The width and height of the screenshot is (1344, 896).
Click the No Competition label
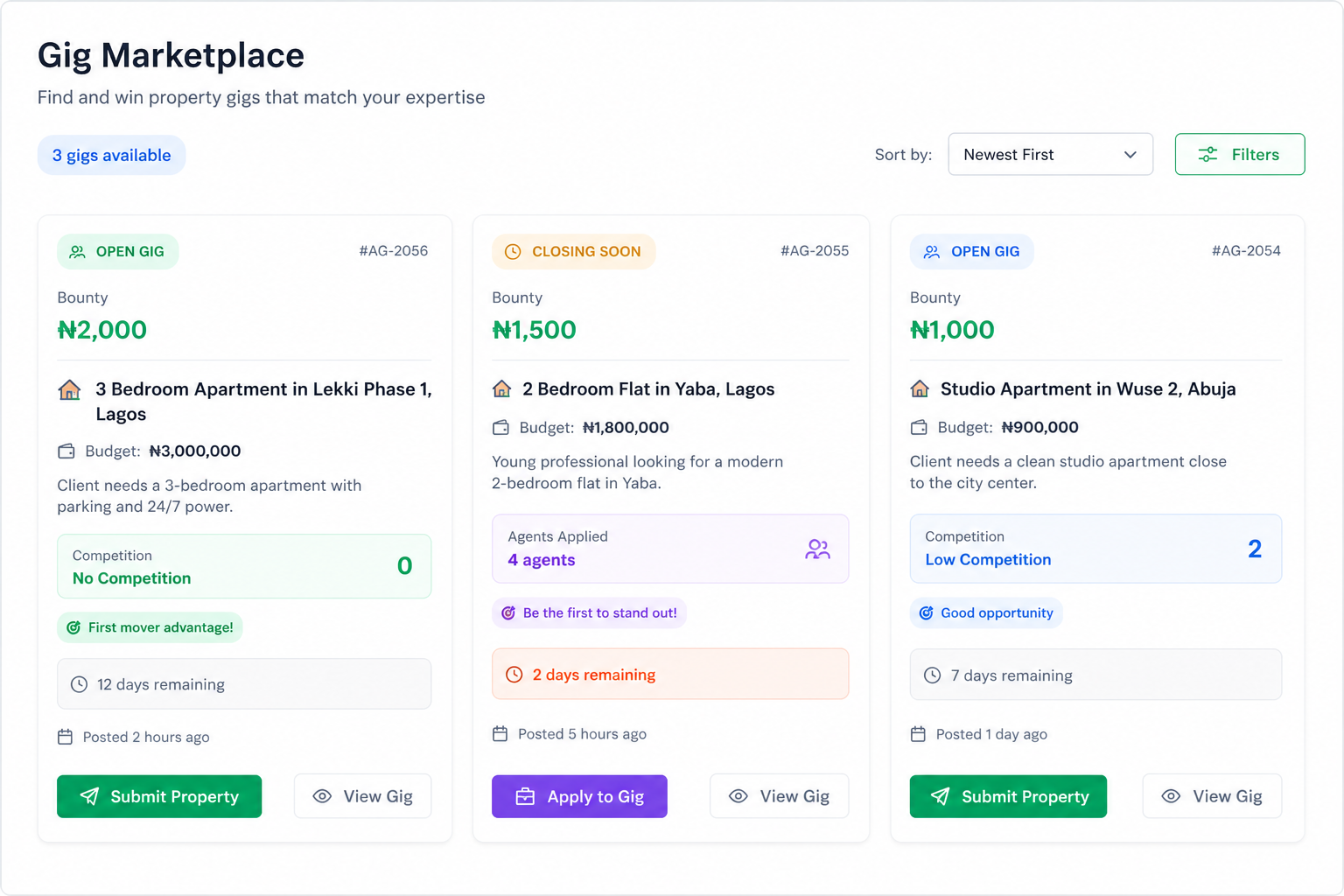click(x=131, y=578)
